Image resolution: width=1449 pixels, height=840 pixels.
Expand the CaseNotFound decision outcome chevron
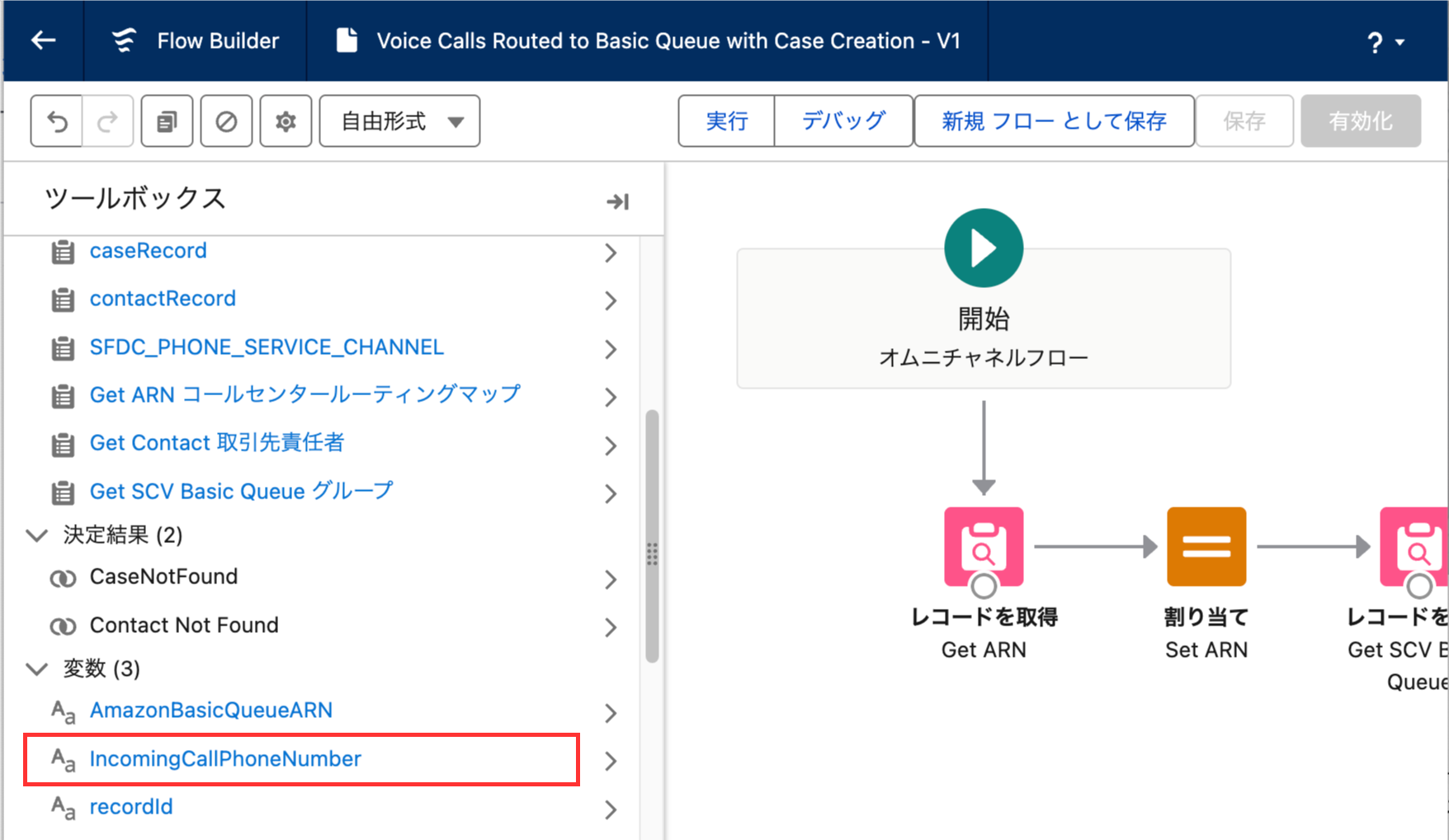tap(611, 579)
